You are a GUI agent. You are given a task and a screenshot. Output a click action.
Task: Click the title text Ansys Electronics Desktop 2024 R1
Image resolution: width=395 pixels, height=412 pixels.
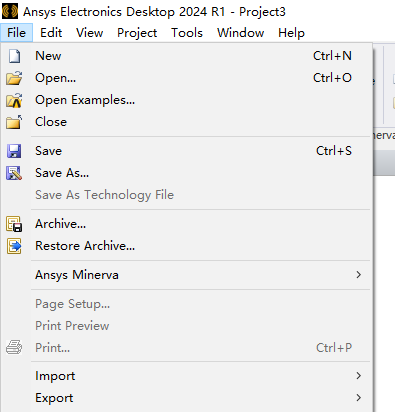pyautogui.click(x=124, y=12)
